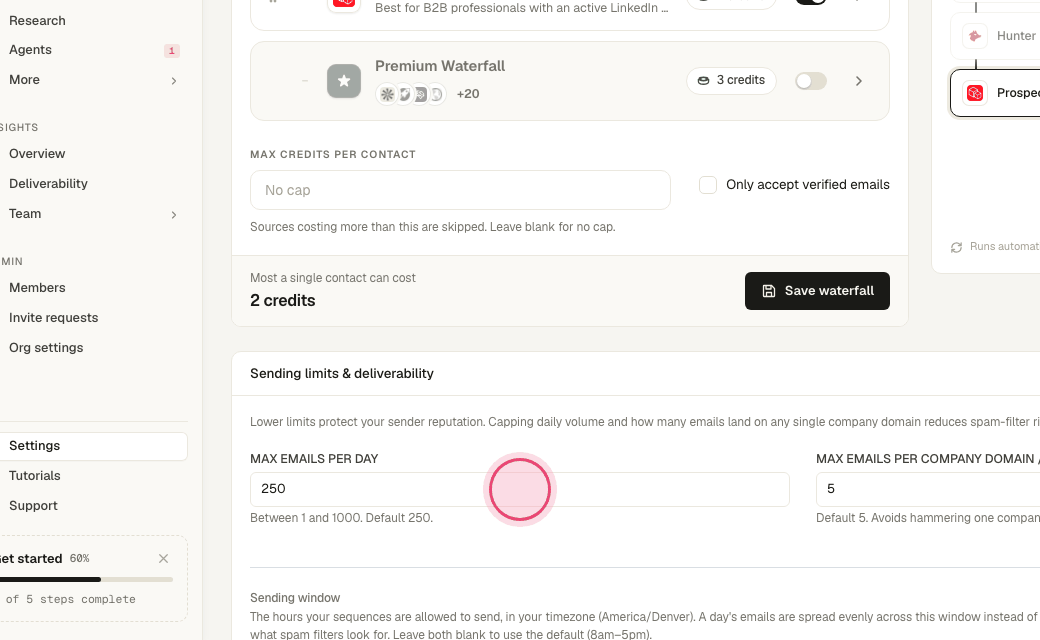Click the Prospeo node red icon

[x=975, y=94]
